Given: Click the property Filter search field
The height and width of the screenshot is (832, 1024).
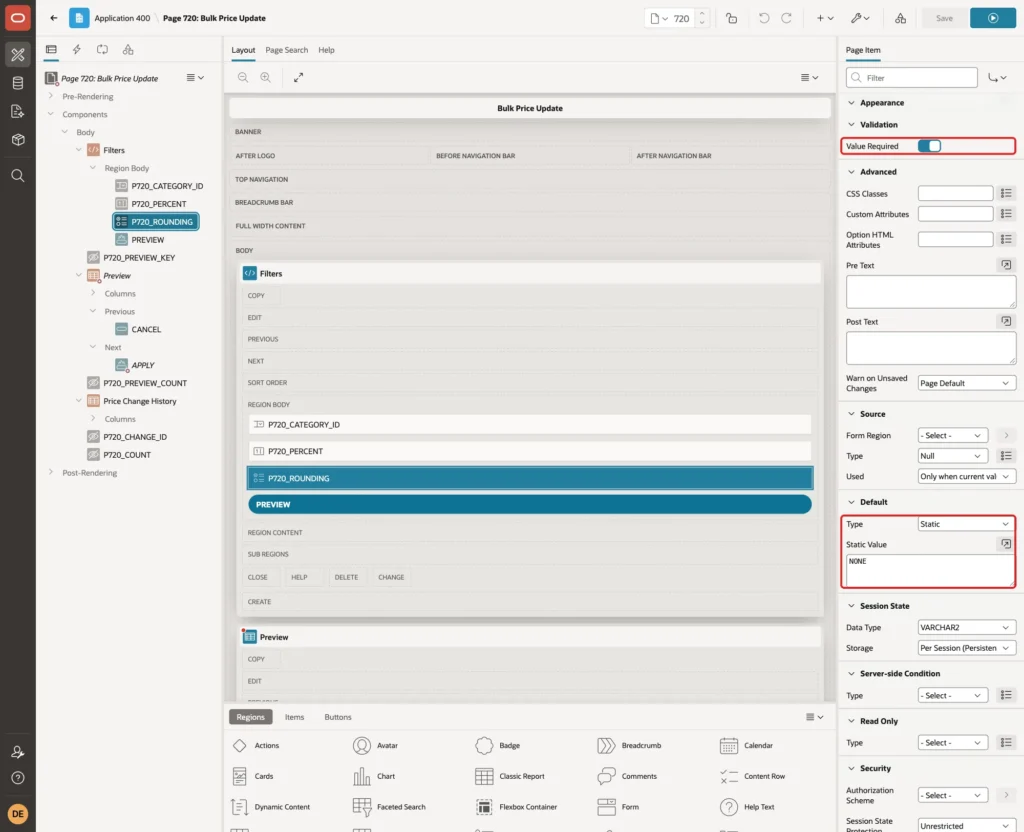Looking at the screenshot, I should coord(912,78).
